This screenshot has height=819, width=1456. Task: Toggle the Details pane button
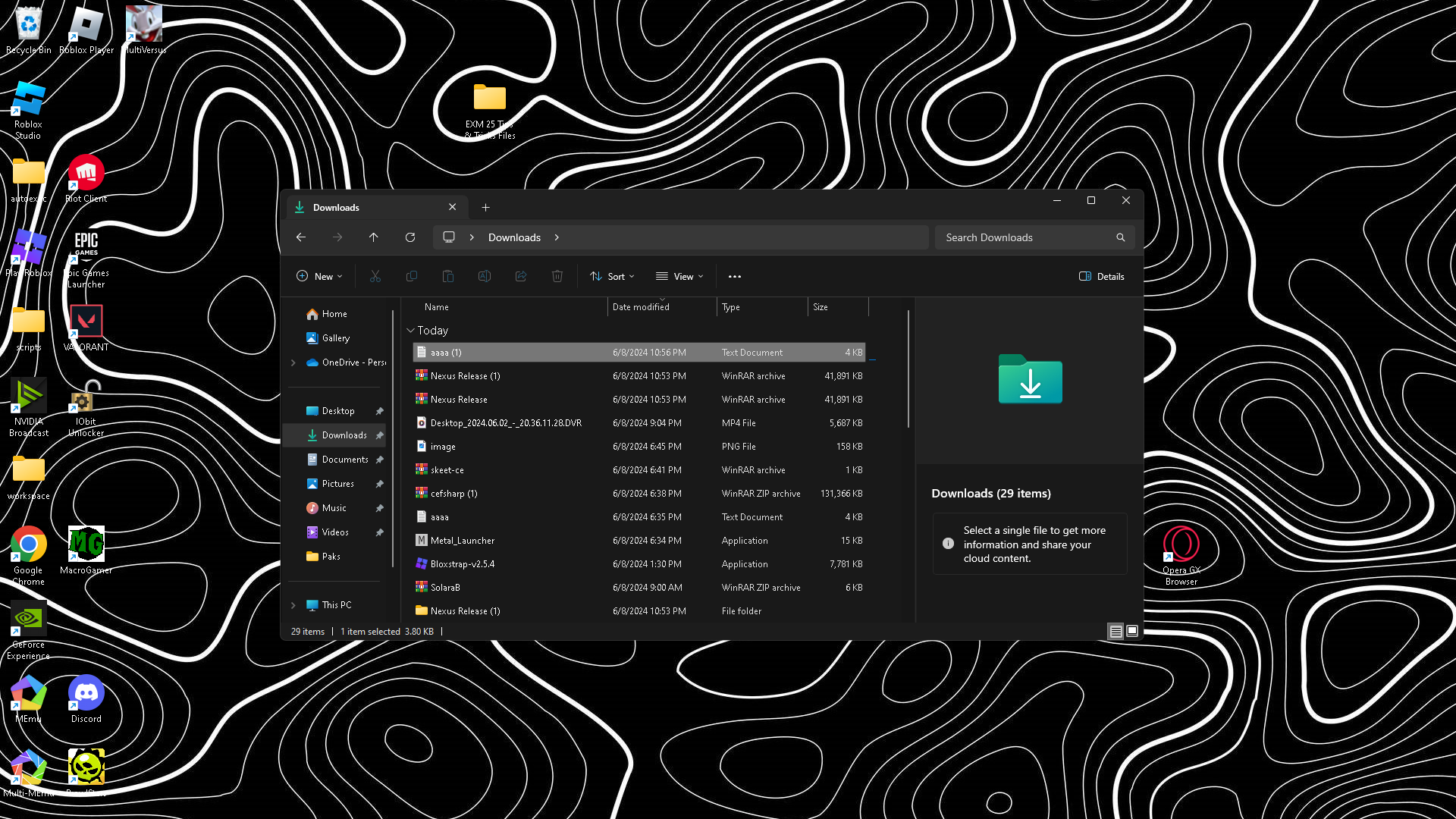coord(1102,277)
